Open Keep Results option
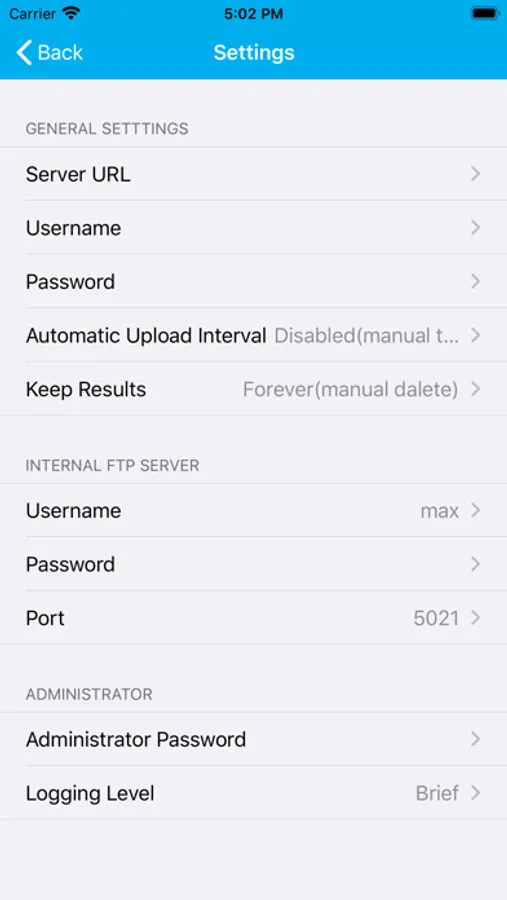The width and height of the screenshot is (507, 900). point(253,389)
